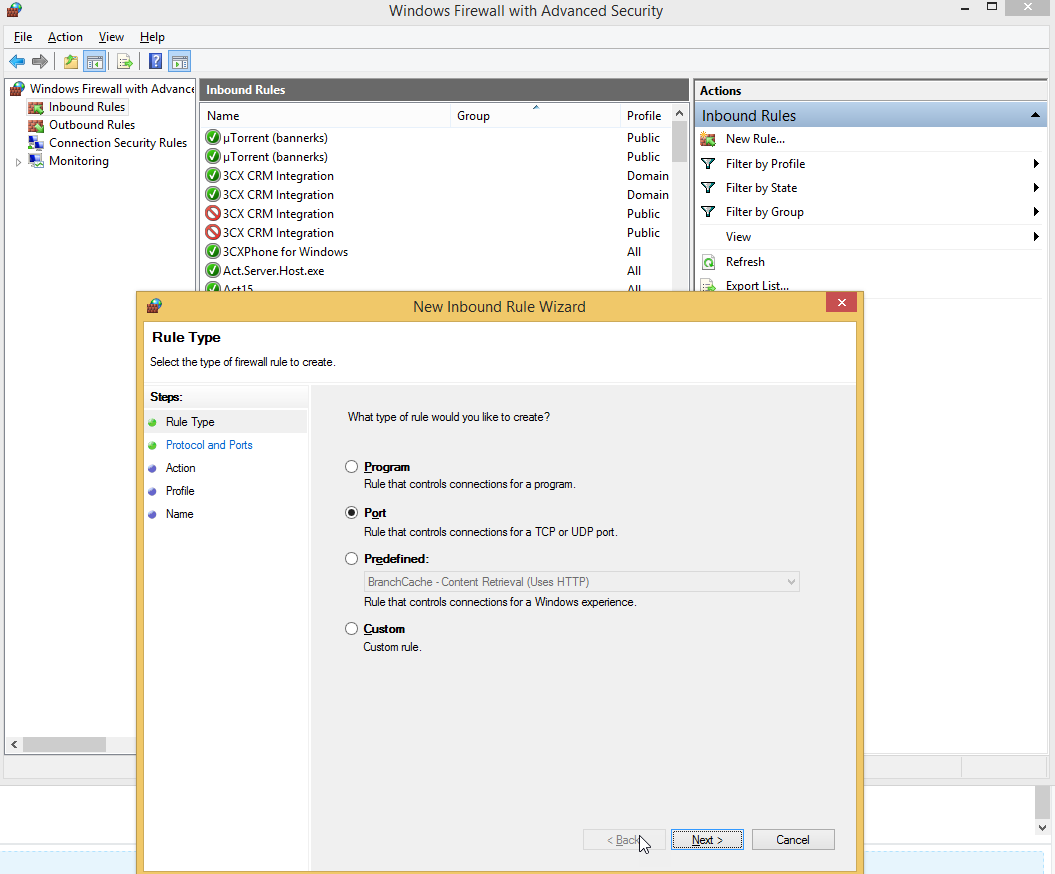
Task: Click the tree pane horizontal scroll left arrow
Action: click(13, 744)
